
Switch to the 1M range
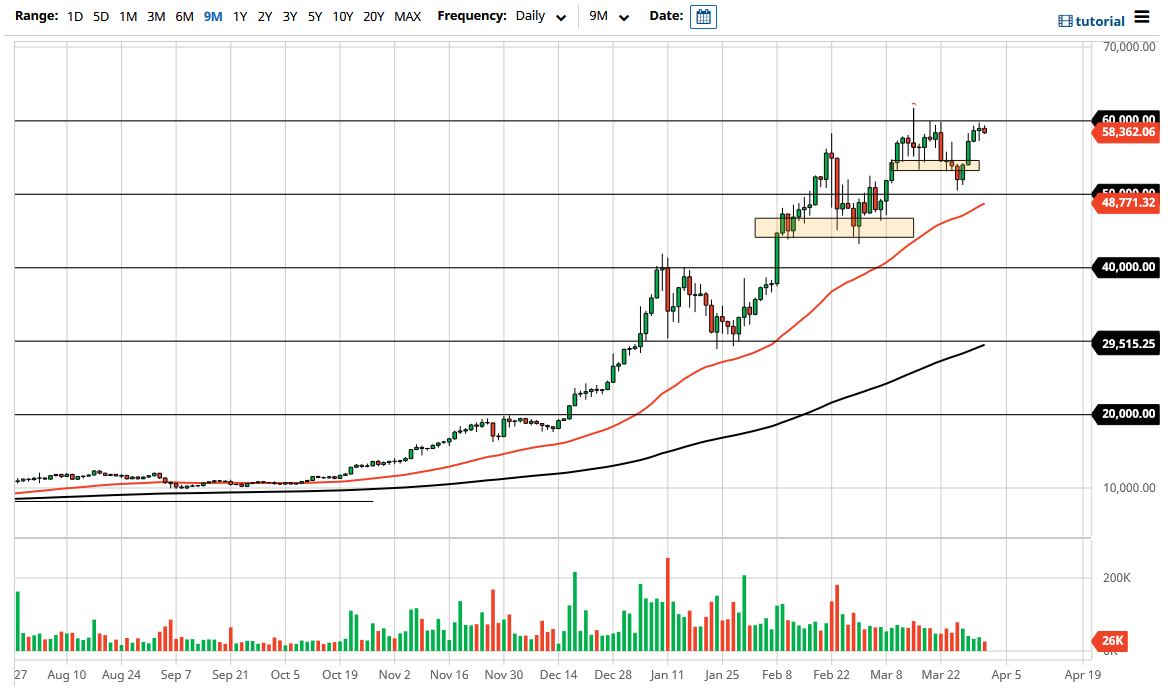point(128,16)
